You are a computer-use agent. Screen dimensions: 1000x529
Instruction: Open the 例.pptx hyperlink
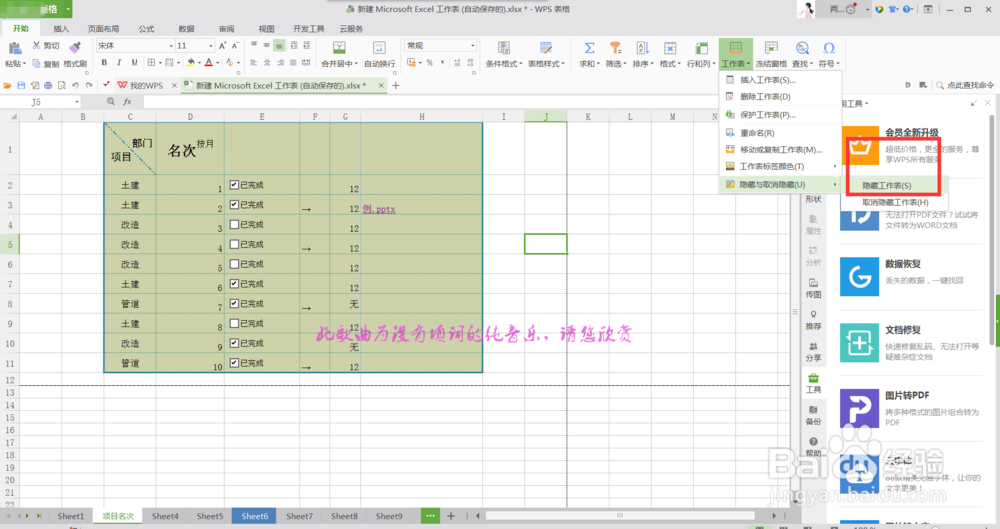(379, 209)
